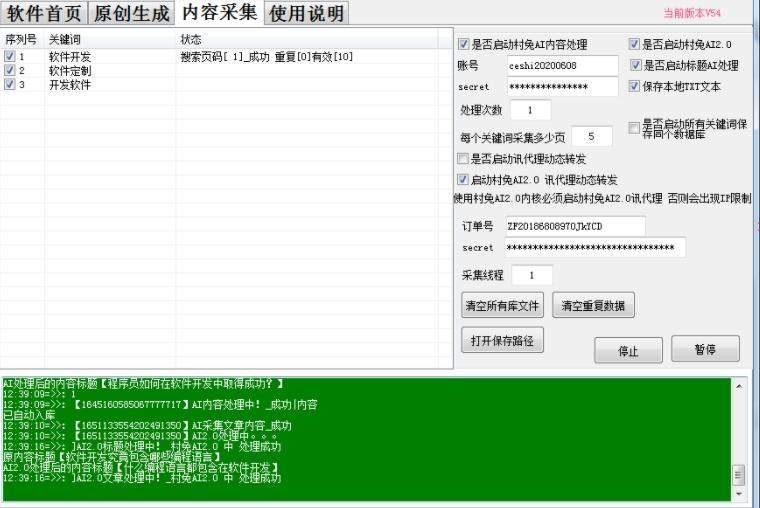Toggle 保存本地TXT文本 checkbox
The height and width of the screenshot is (508, 760).
(633, 86)
